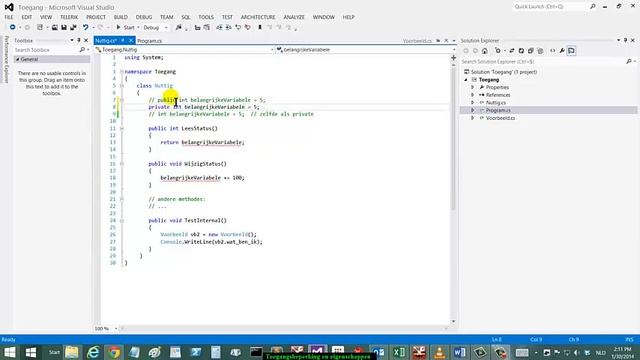This screenshot has height=360, width=640.
Task: Open File Explorer from the taskbar
Action: pyautogui.click(x=72, y=352)
